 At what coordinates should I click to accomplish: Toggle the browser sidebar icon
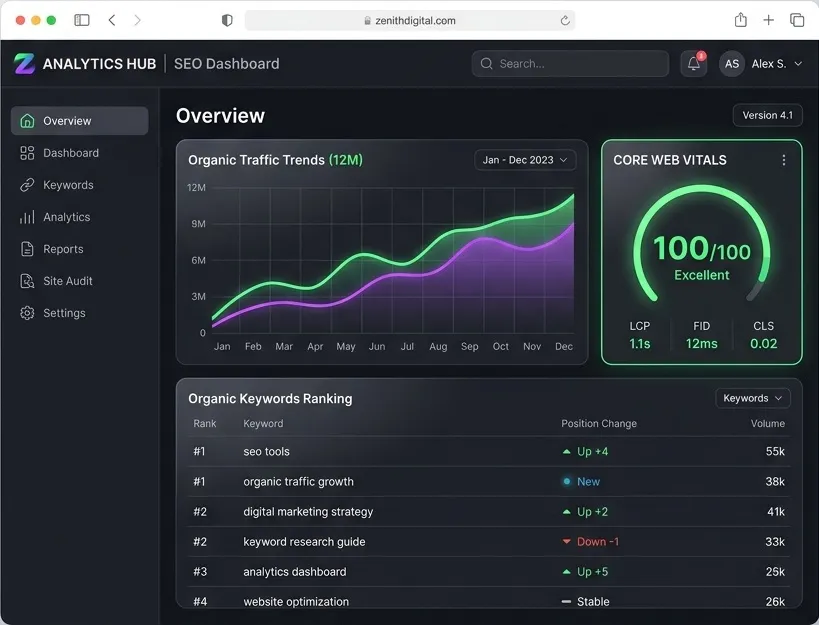coord(82,20)
